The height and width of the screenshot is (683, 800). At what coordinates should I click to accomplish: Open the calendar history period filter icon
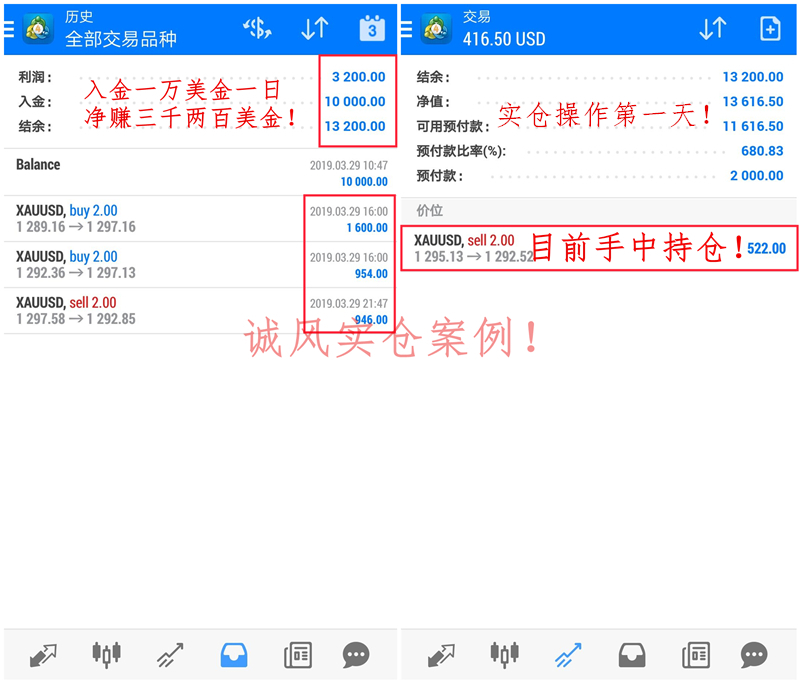point(371,29)
